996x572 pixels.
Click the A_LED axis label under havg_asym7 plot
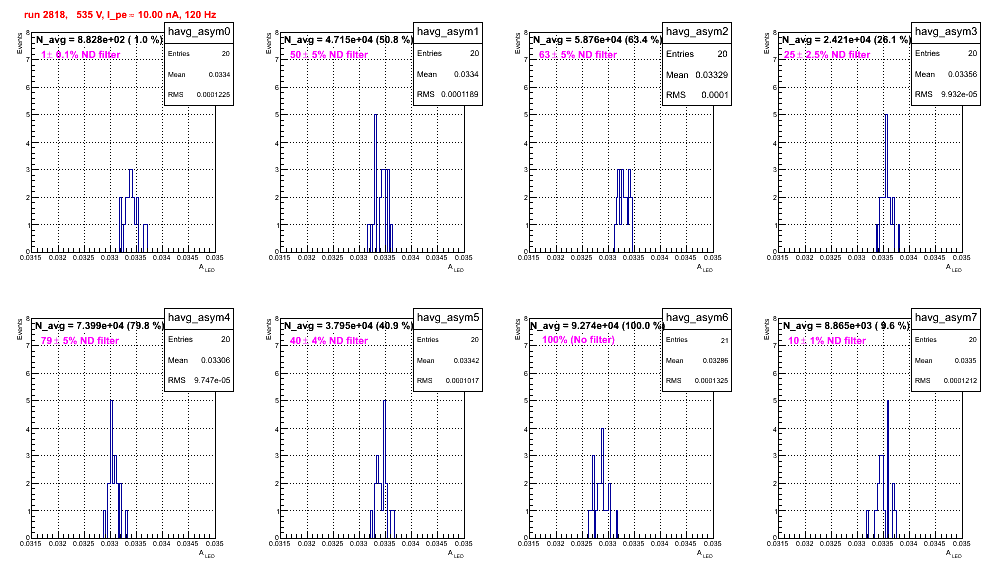954,554
